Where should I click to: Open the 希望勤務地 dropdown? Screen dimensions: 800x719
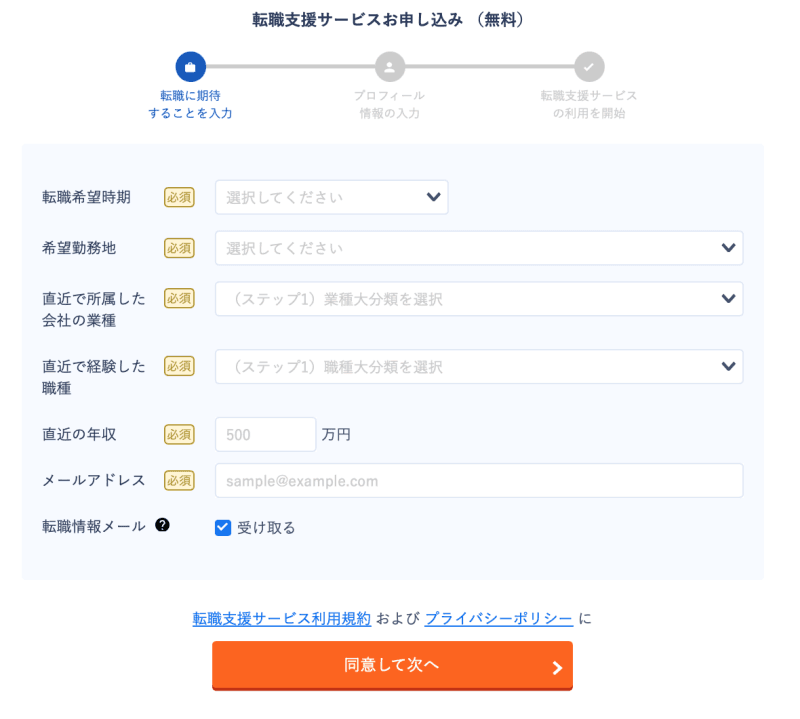pyautogui.click(x=478, y=248)
